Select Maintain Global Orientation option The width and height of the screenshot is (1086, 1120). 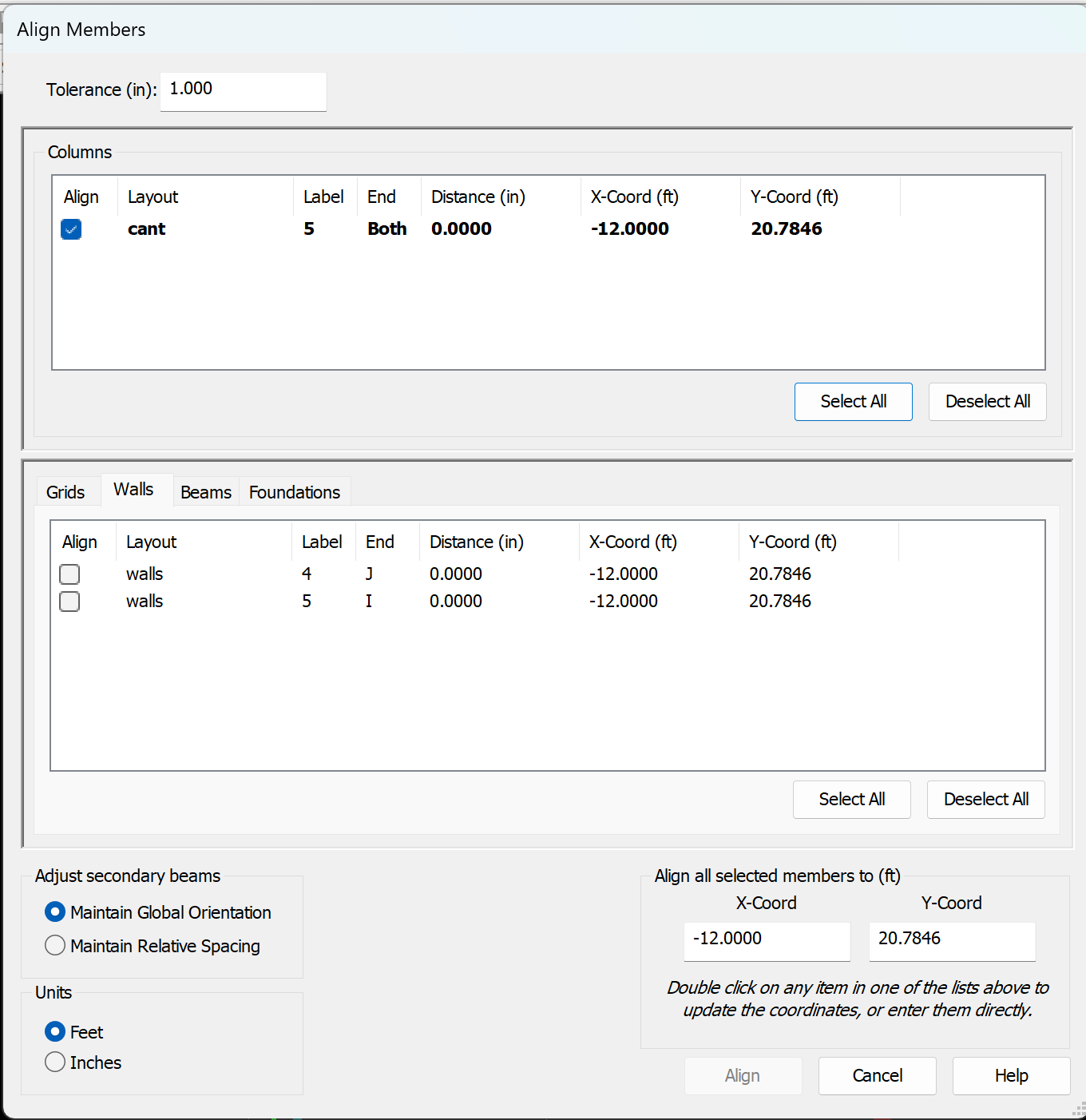55,912
